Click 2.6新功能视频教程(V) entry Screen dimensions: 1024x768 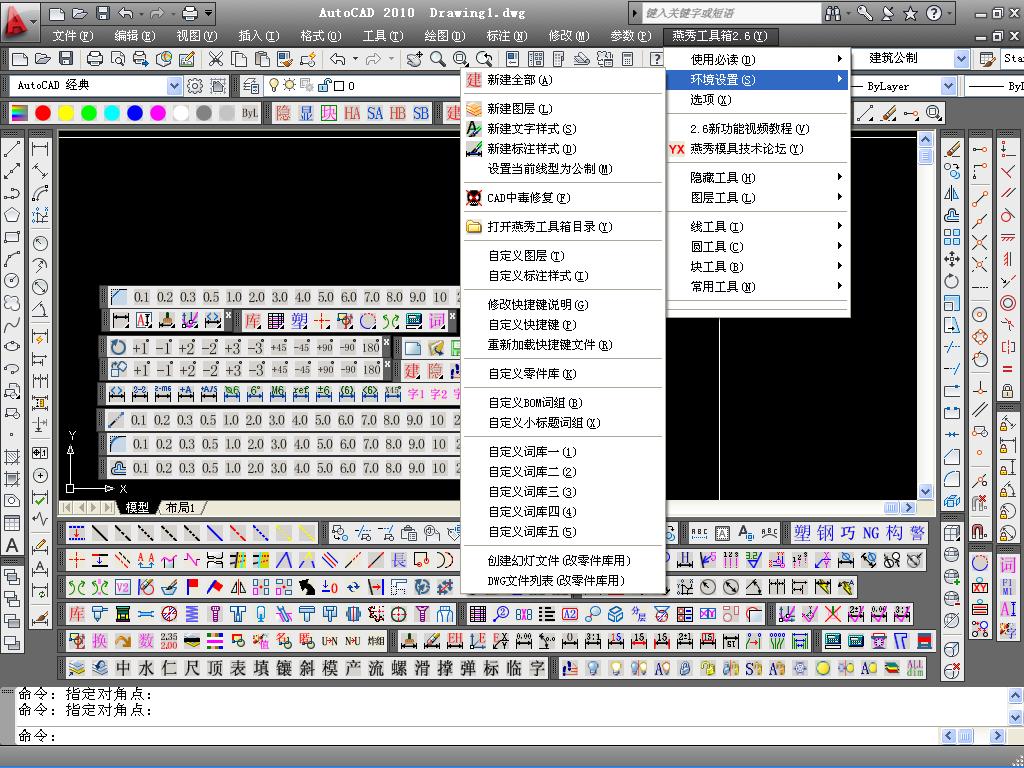[x=758, y=129]
